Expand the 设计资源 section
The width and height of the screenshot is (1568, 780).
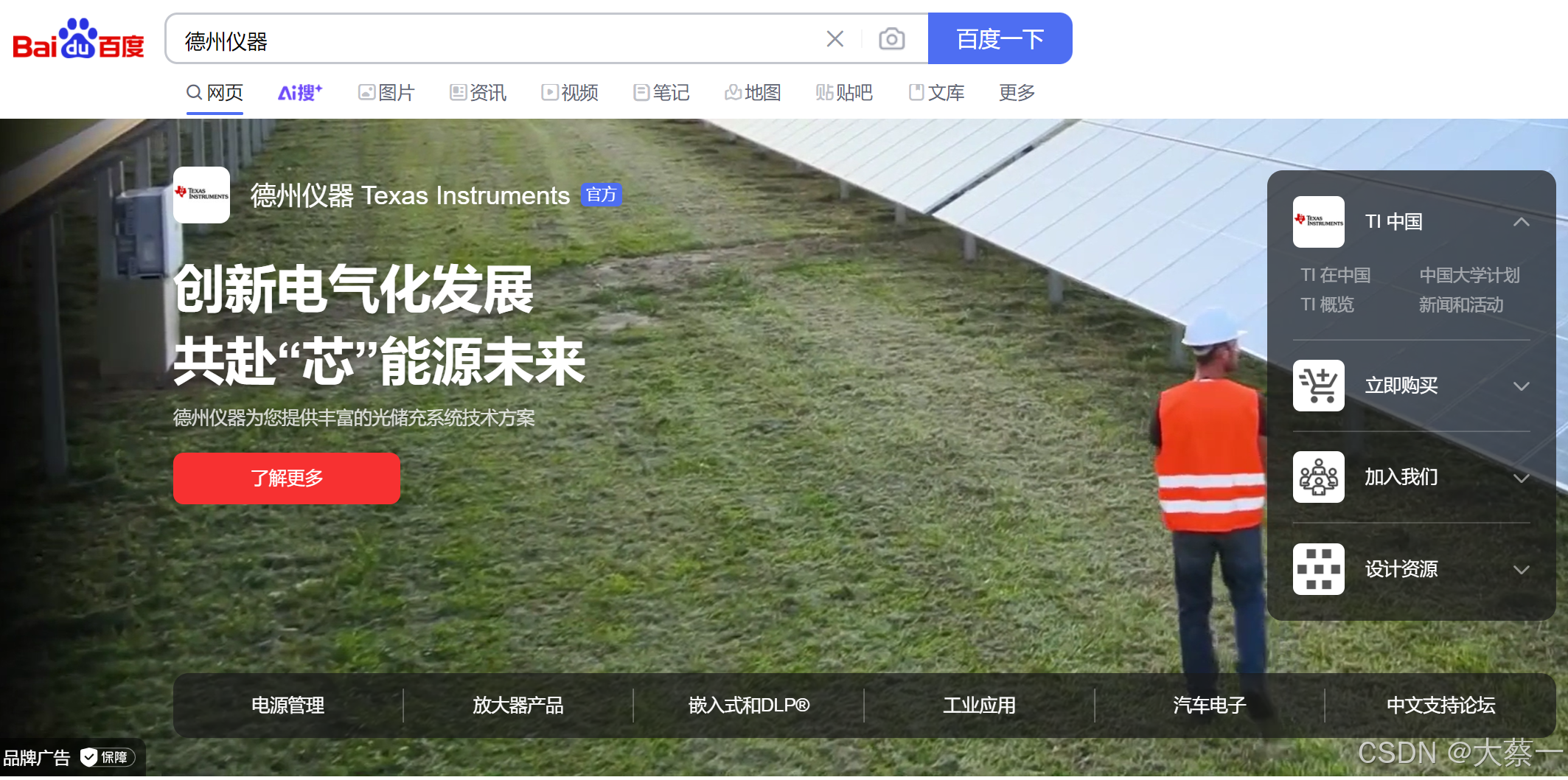coord(1522,569)
